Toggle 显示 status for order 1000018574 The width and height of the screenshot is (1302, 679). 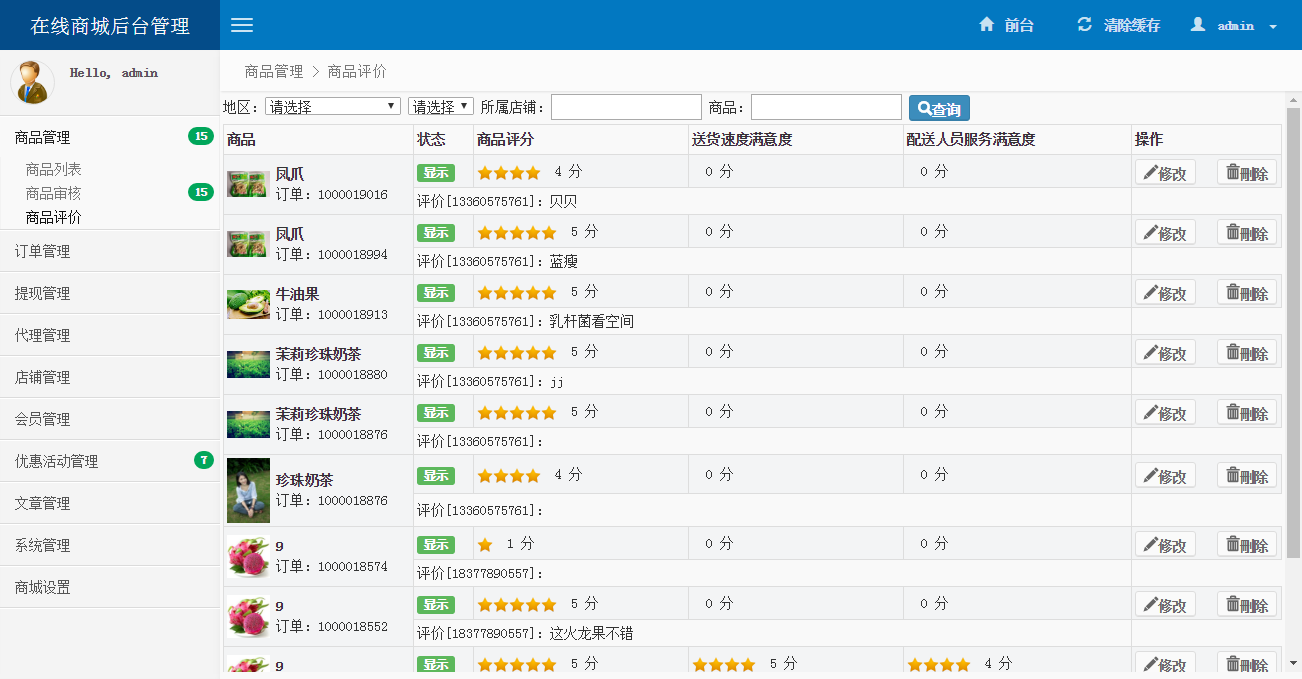click(x=436, y=545)
